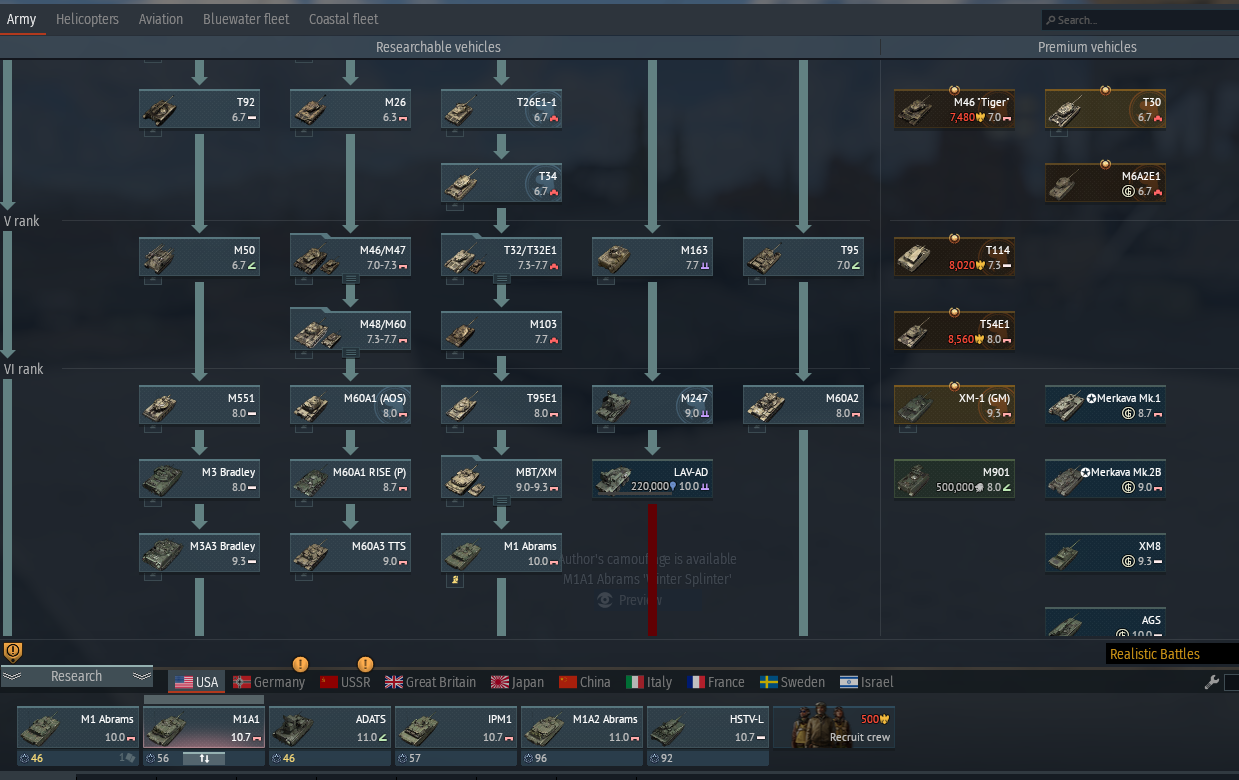Open the Bluewater fleet tab
The height and width of the screenshot is (780, 1239).
246,19
